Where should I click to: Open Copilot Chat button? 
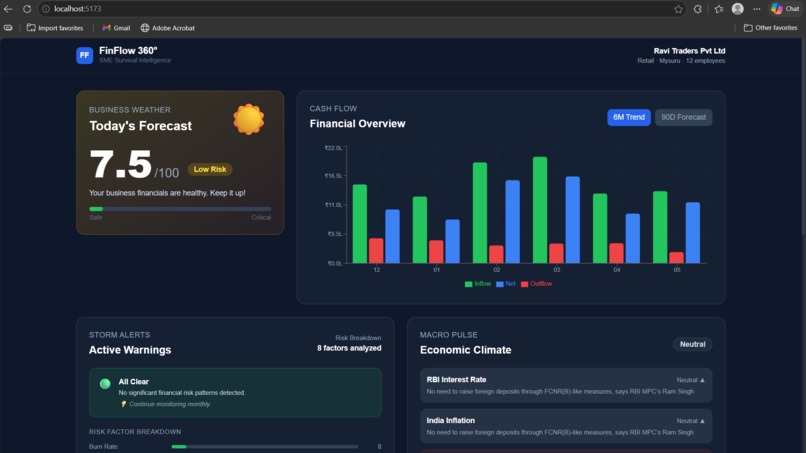[x=785, y=9]
